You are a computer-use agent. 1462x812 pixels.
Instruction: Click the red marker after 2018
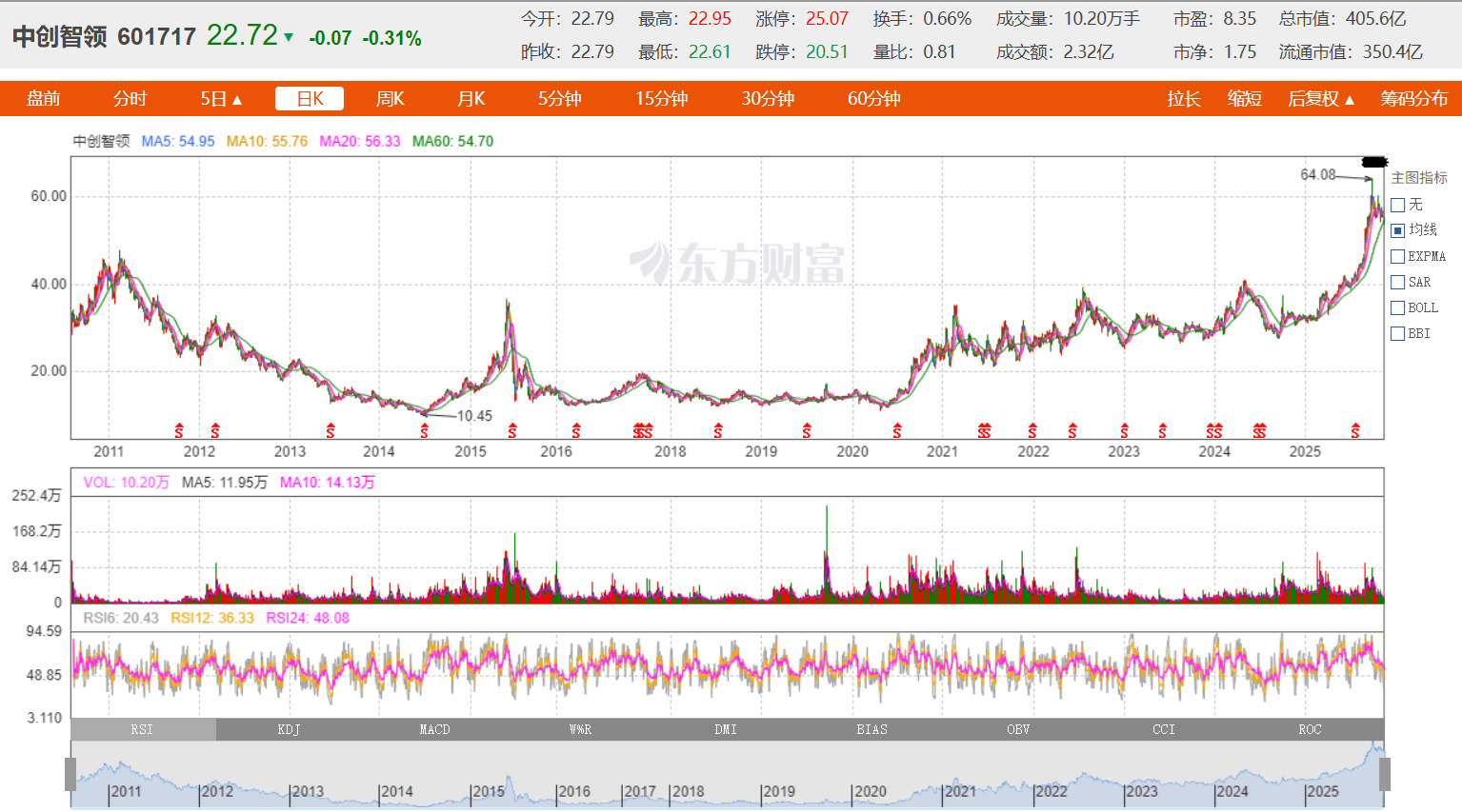[x=718, y=431]
